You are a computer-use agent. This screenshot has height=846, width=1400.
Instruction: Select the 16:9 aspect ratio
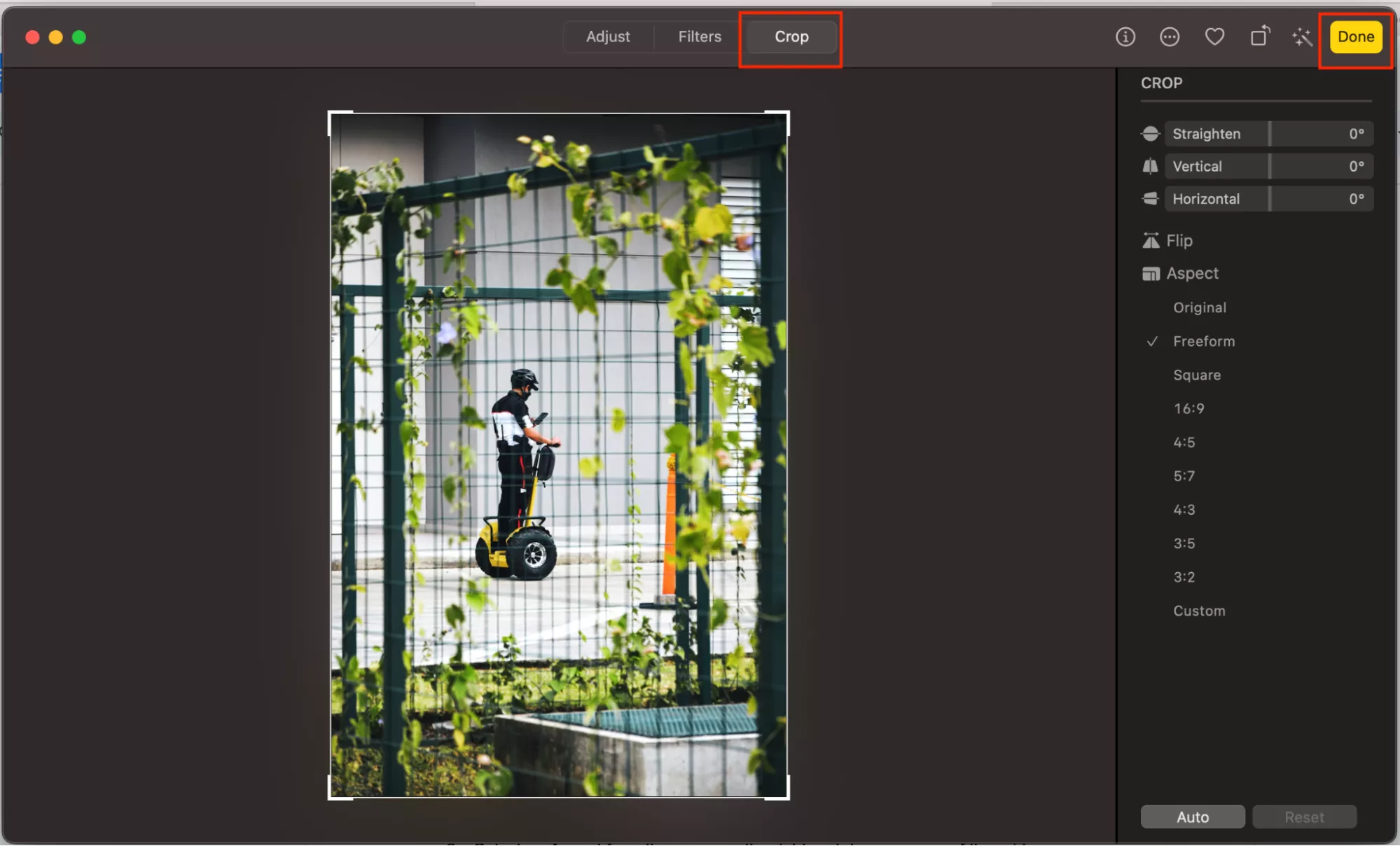pyautogui.click(x=1188, y=408)
